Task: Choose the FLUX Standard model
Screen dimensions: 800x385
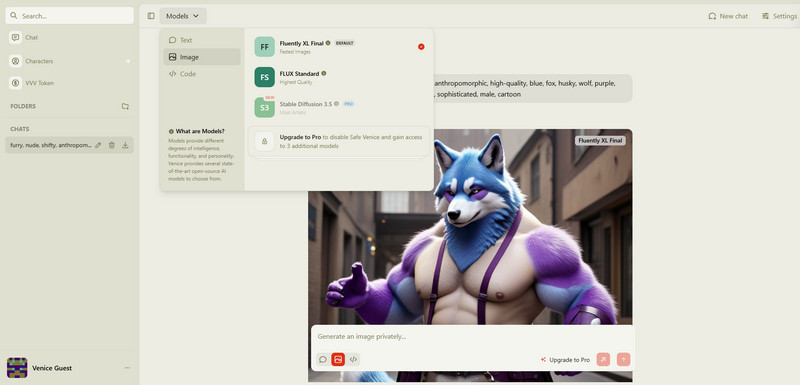Action: click(x=339, y=77)
